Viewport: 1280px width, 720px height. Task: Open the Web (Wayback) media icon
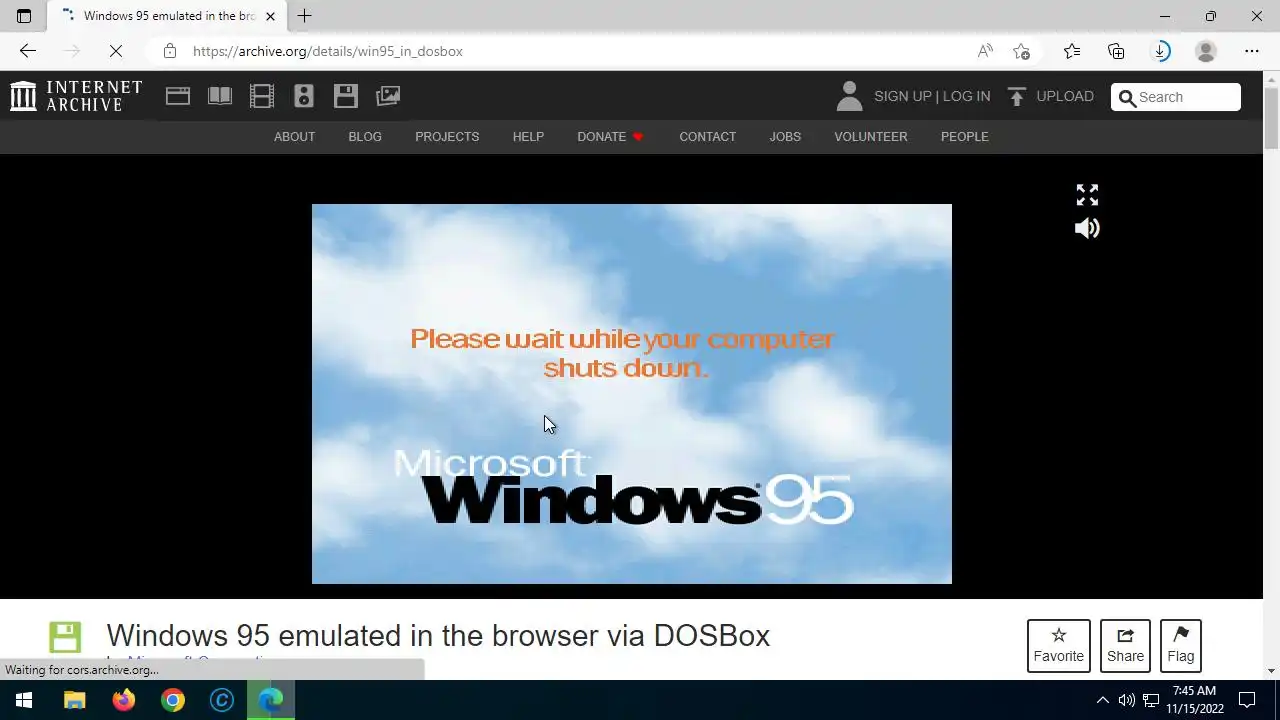178,96
